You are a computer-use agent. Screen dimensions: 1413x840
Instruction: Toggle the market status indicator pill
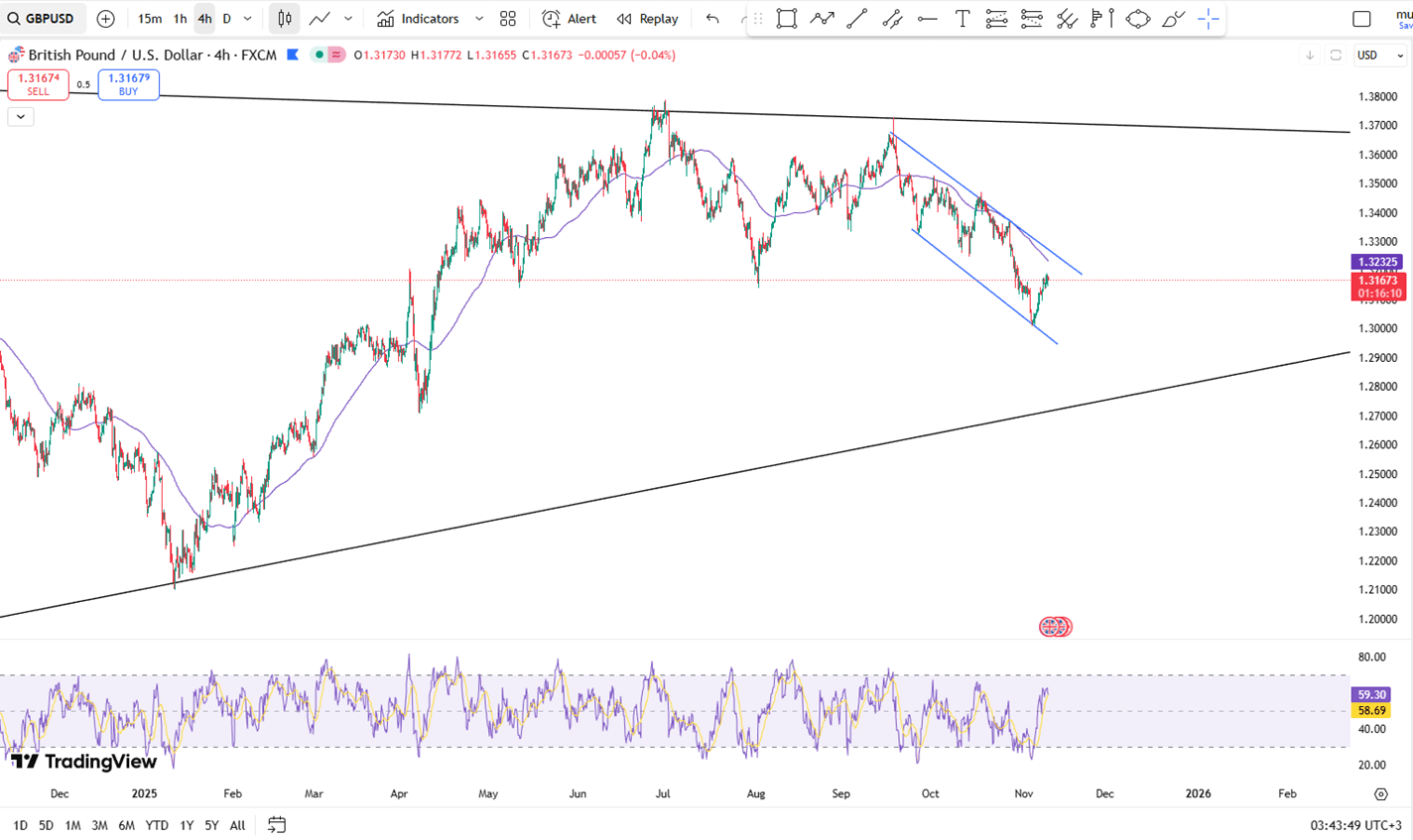pyautogui.click(x=327, y=55)
